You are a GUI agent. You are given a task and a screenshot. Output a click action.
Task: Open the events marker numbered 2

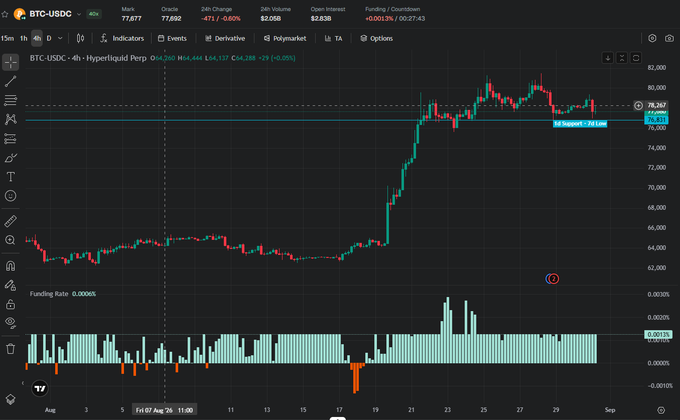(x=553, y=279)
